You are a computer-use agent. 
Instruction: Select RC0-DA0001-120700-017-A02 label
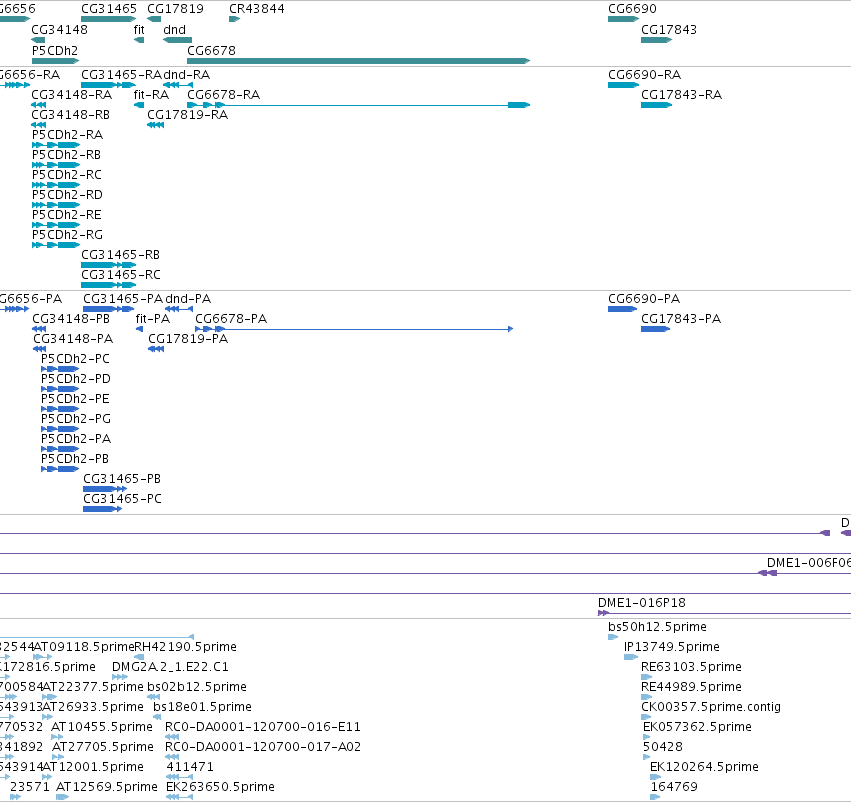coord(263,747)
